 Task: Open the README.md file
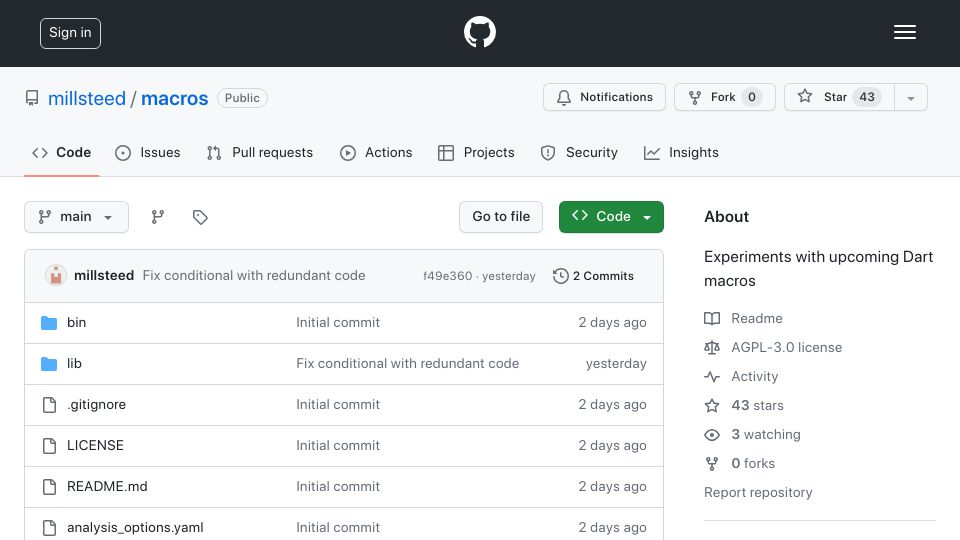pos(107,487)
